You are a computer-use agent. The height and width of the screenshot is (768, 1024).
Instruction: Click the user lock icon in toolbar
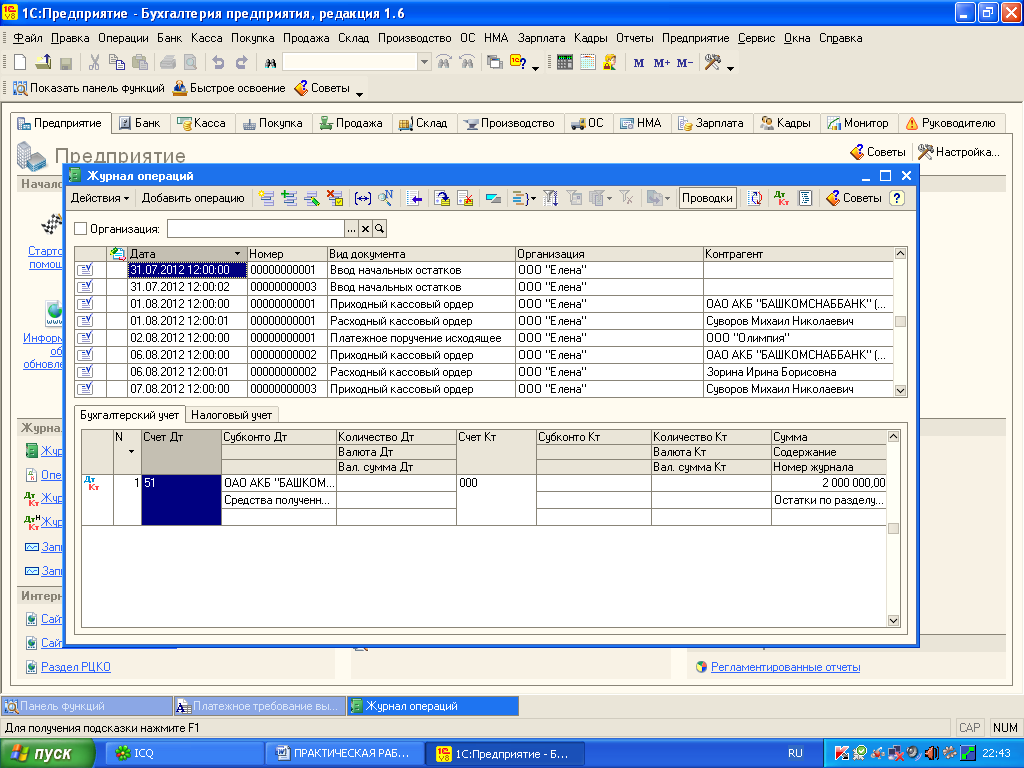coord(610,63)
